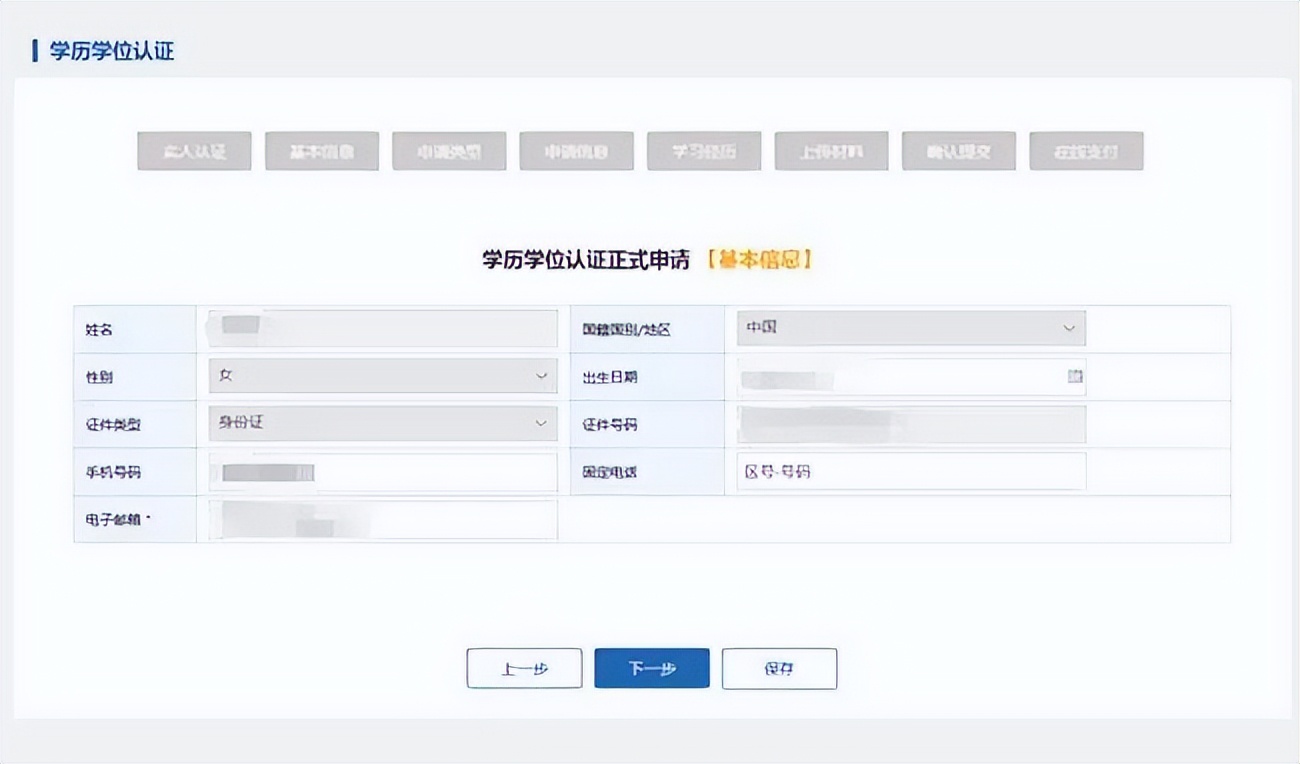Jump to the 学习经历 step
This screenshot has height=764, width=1300.
pyautogui.click(x=703, y=151)
